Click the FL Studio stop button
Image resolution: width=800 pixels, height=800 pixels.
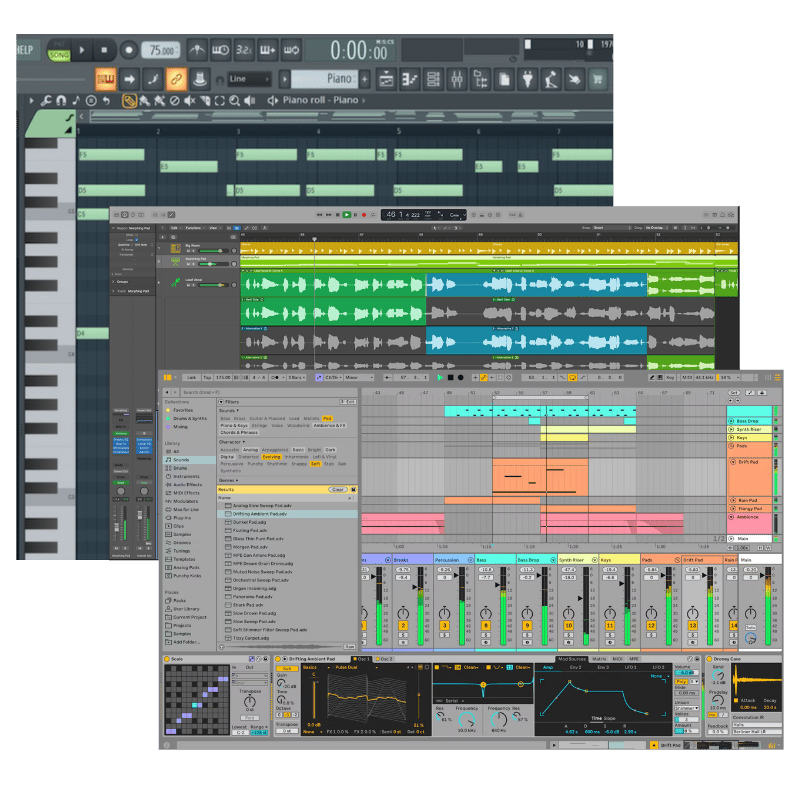click(x=104, y=50)
